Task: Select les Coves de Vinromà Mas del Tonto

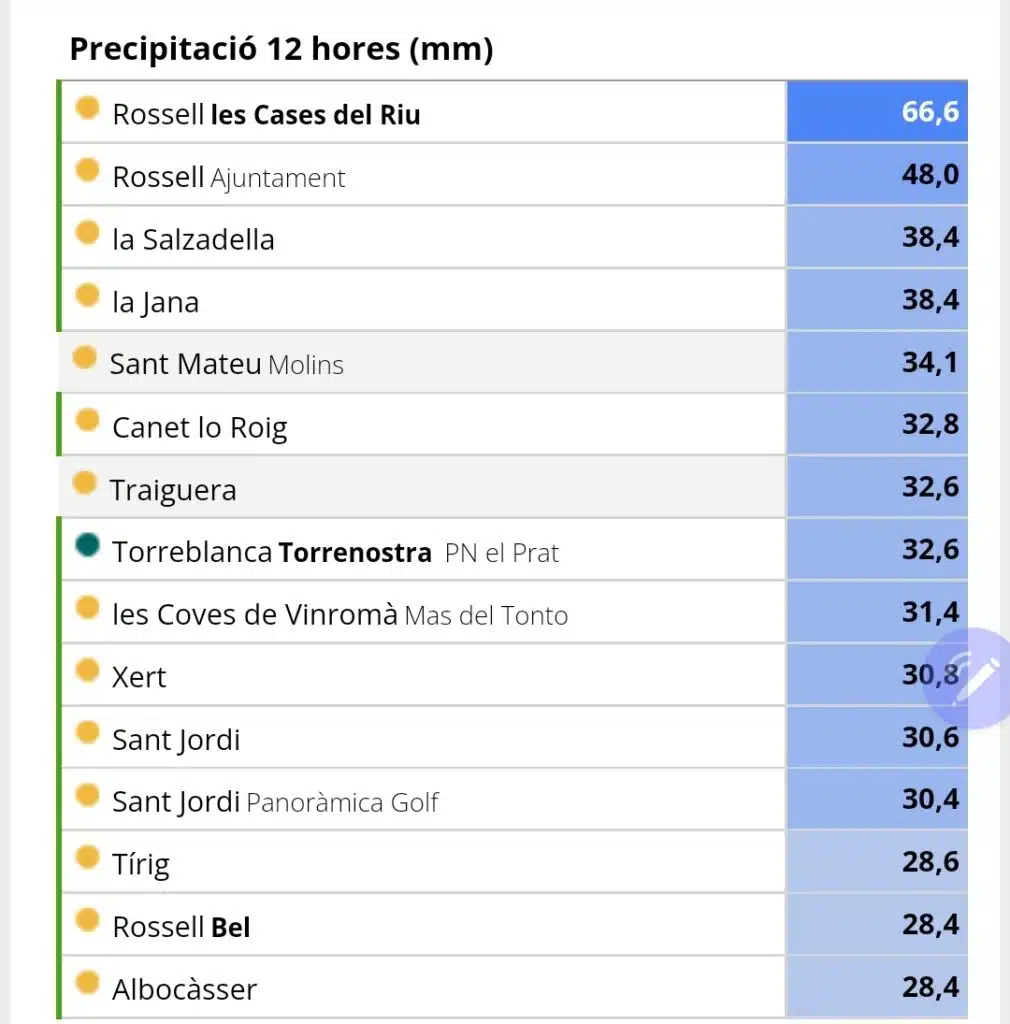Action: [422, 613]
